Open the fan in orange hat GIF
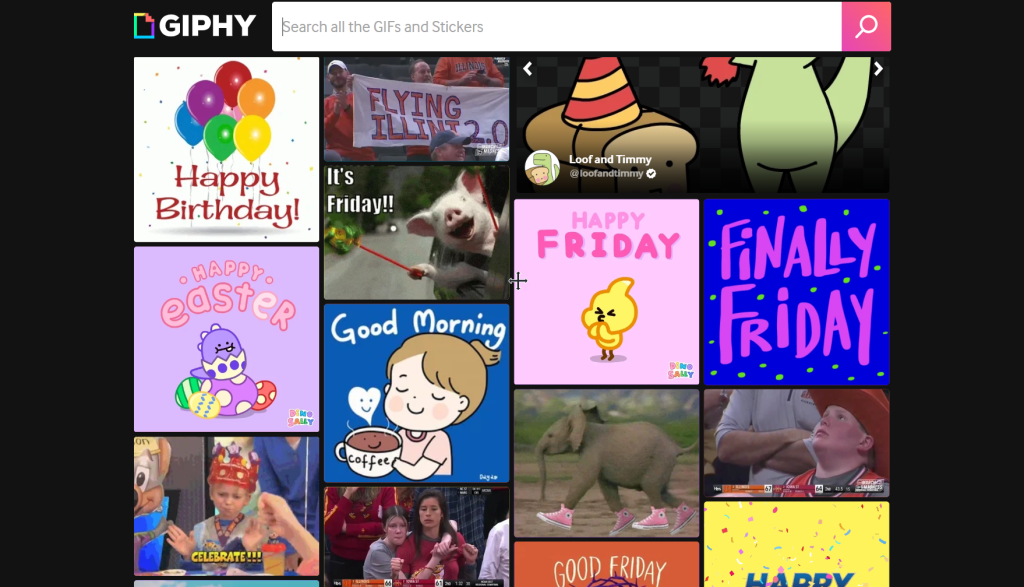 tap(797, 443)
